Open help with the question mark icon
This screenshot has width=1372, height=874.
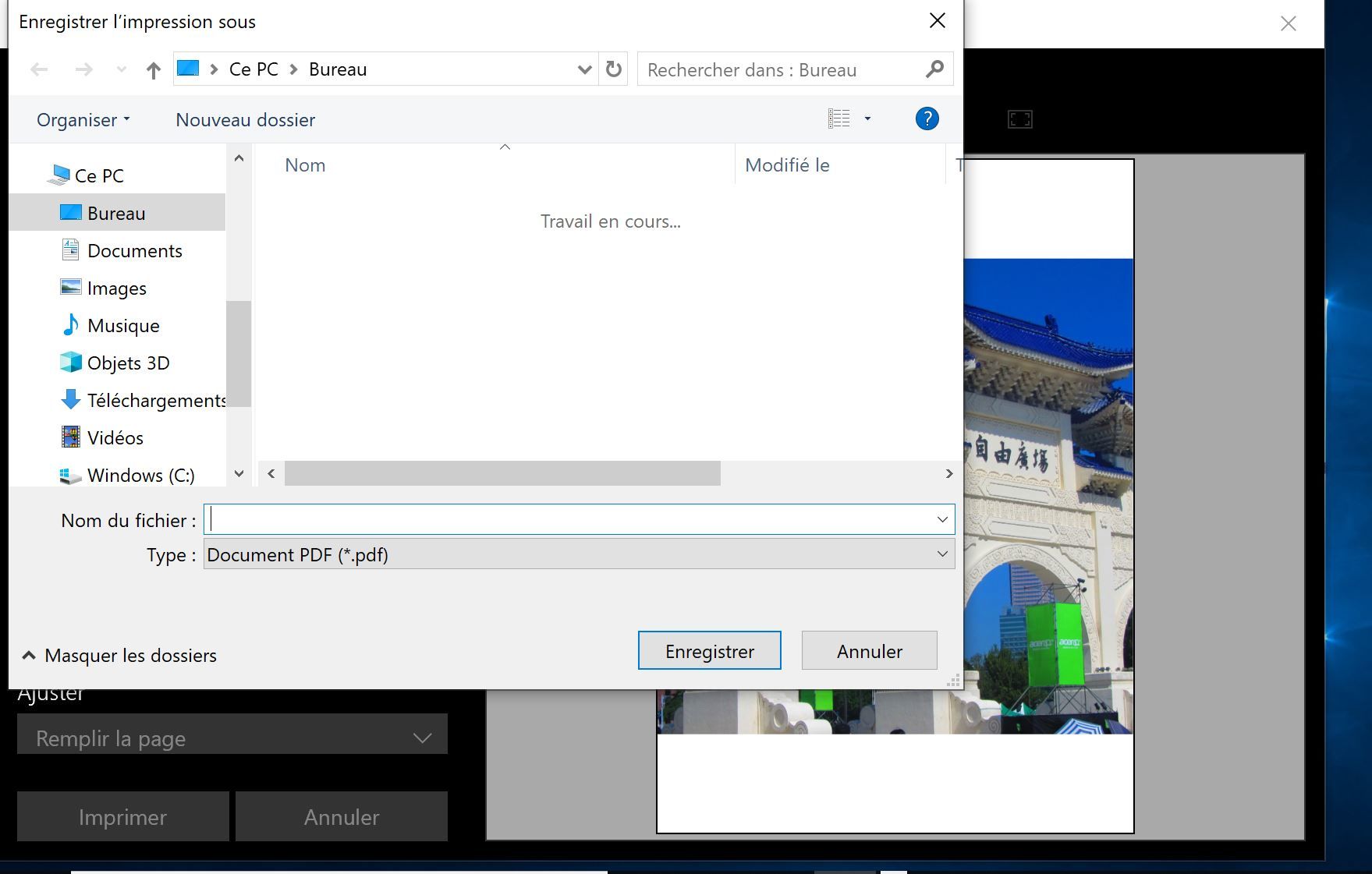coord(927,119)
